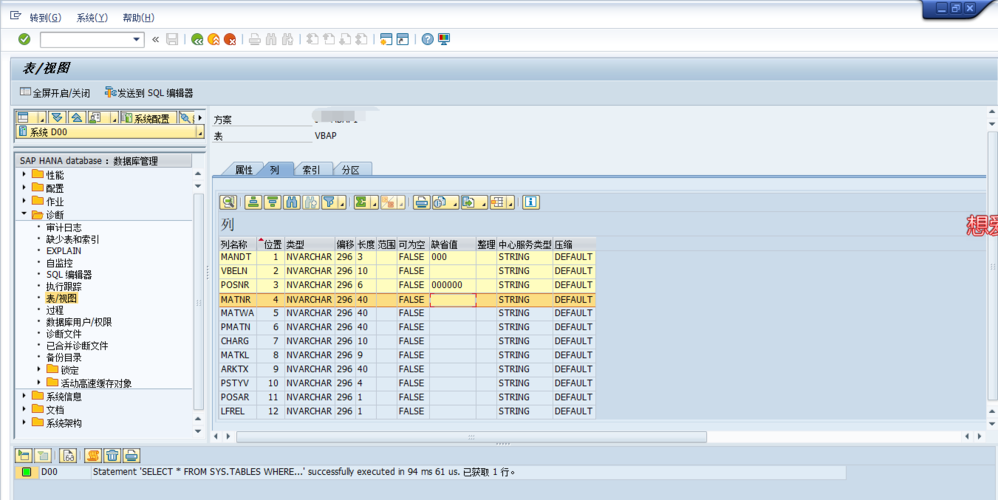Click the Export icon in grid toolbar

(x=469, y=202)
